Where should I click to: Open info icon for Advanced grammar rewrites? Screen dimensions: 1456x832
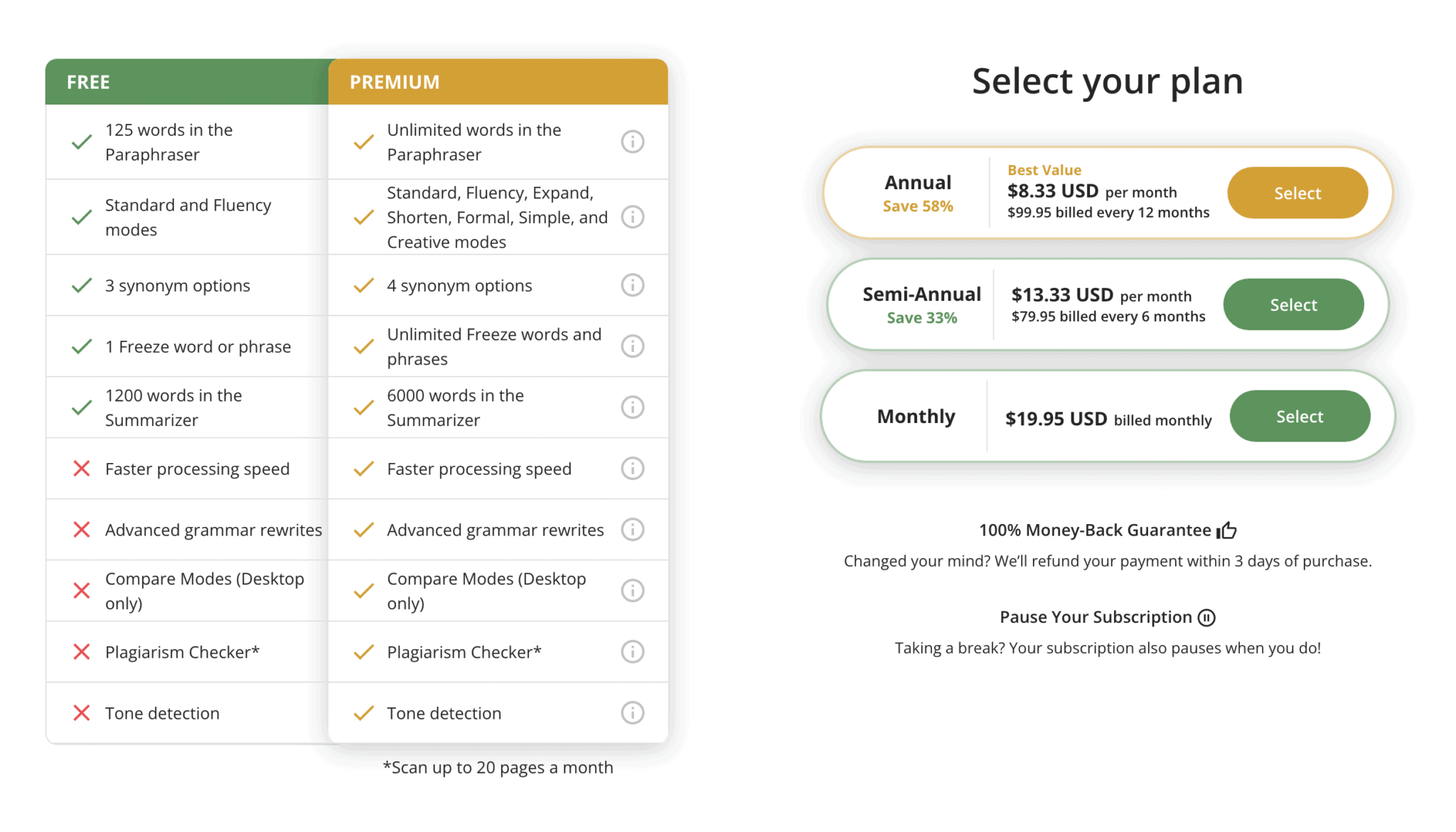(633, 529)
